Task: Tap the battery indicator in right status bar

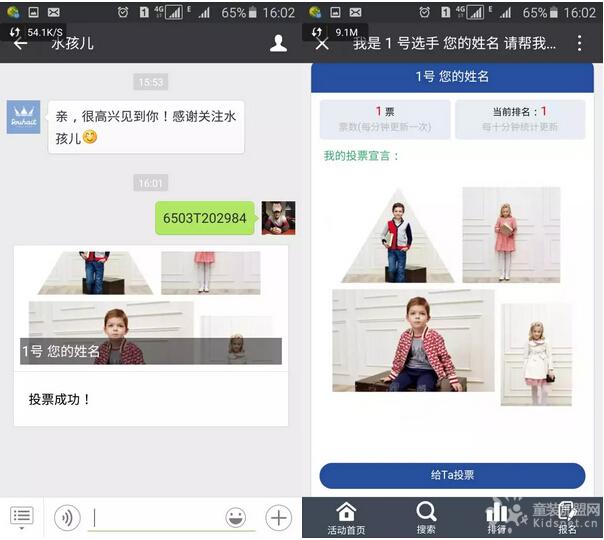Action: (554, 13)
